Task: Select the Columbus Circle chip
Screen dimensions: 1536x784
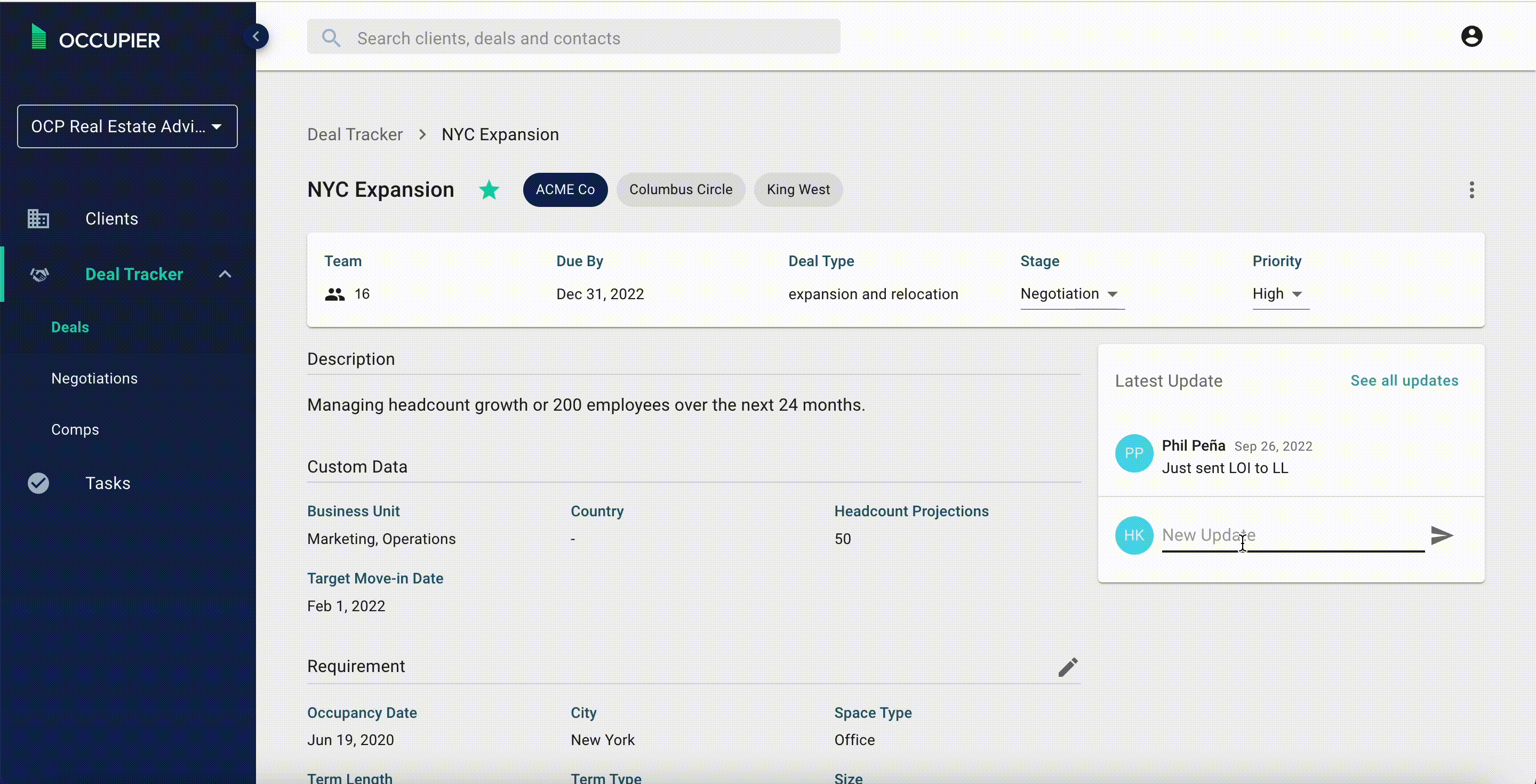Action: [681, 189]
